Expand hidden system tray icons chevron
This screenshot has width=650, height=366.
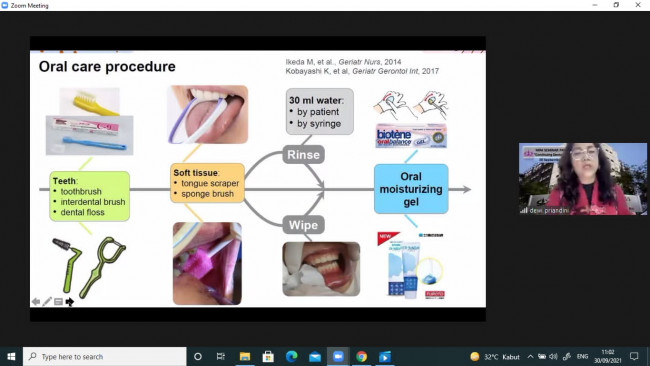[530, 356]
